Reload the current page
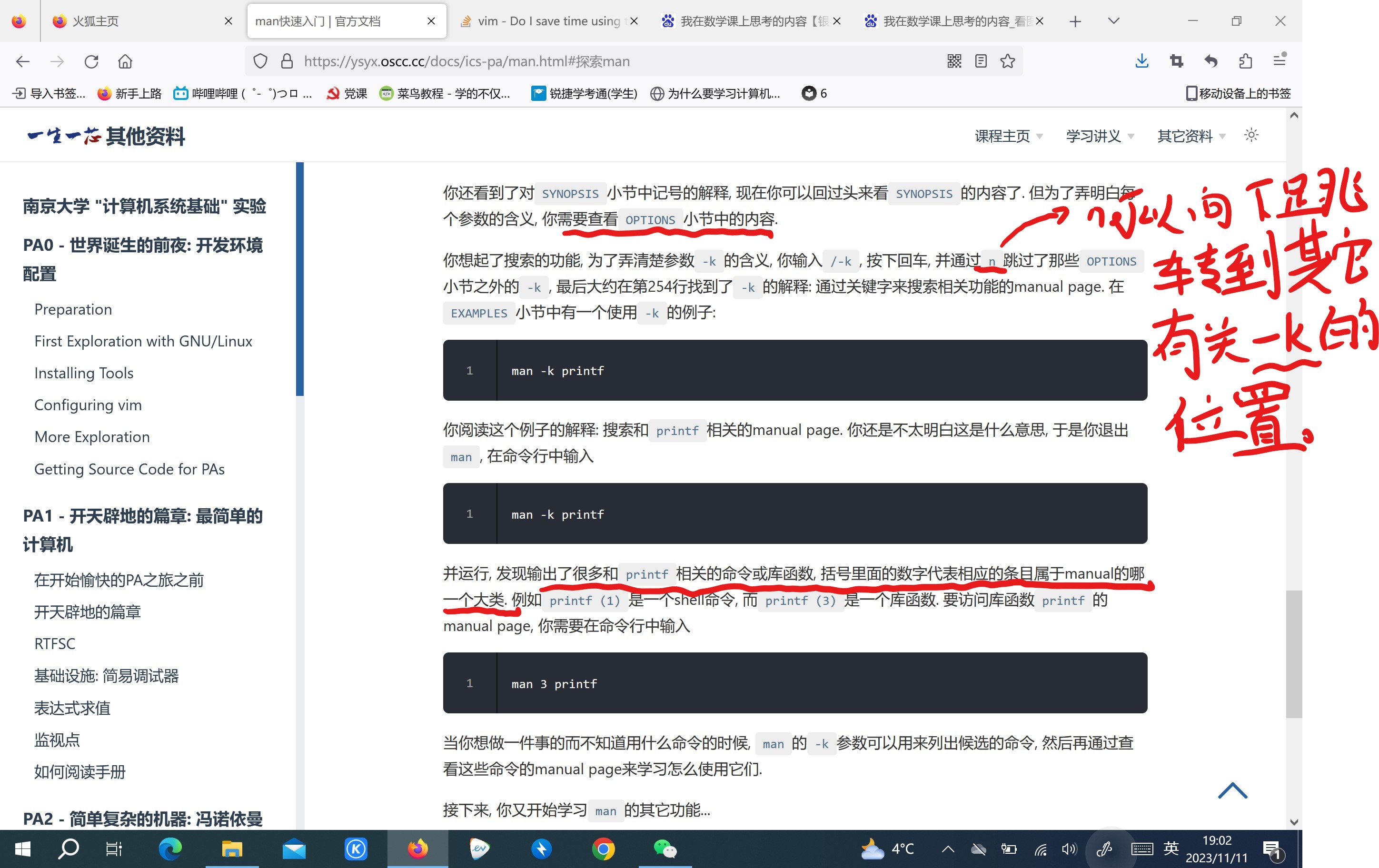The image size is (1379, 868). pos(91,61)
